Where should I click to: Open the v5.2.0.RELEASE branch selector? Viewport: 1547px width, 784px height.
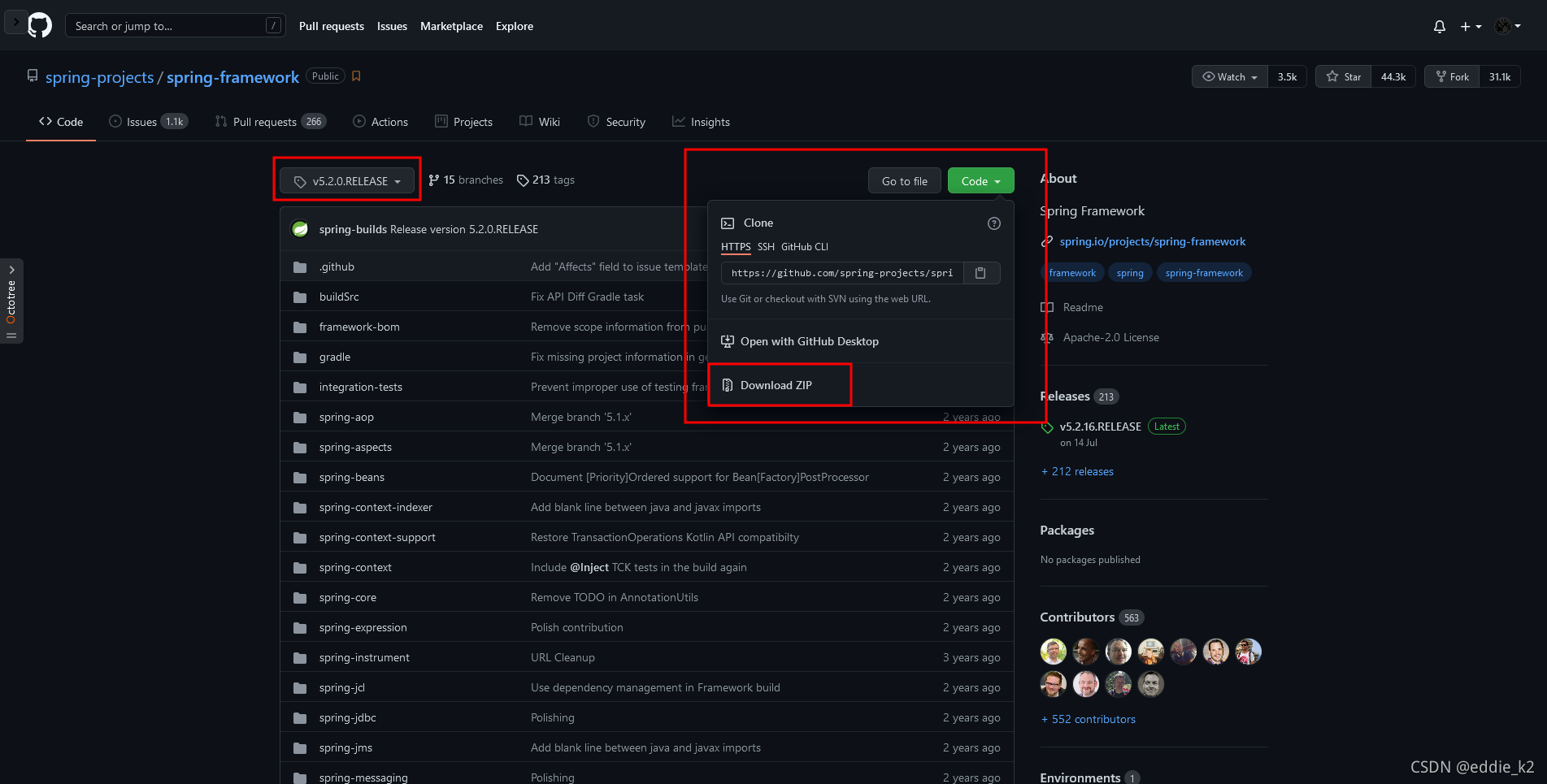click(x=347, y=181)
